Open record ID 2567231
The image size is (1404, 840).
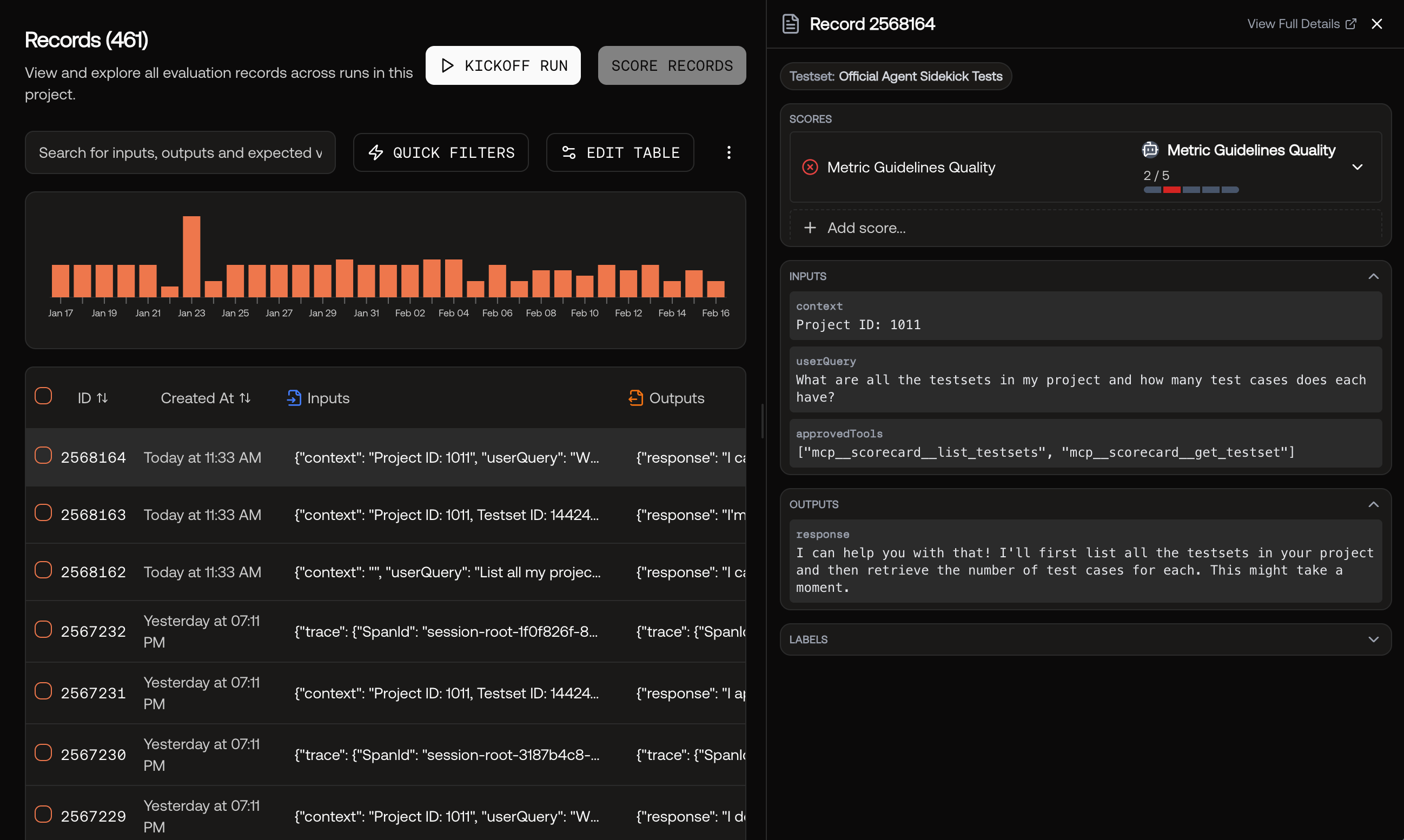tap(94, 693)
